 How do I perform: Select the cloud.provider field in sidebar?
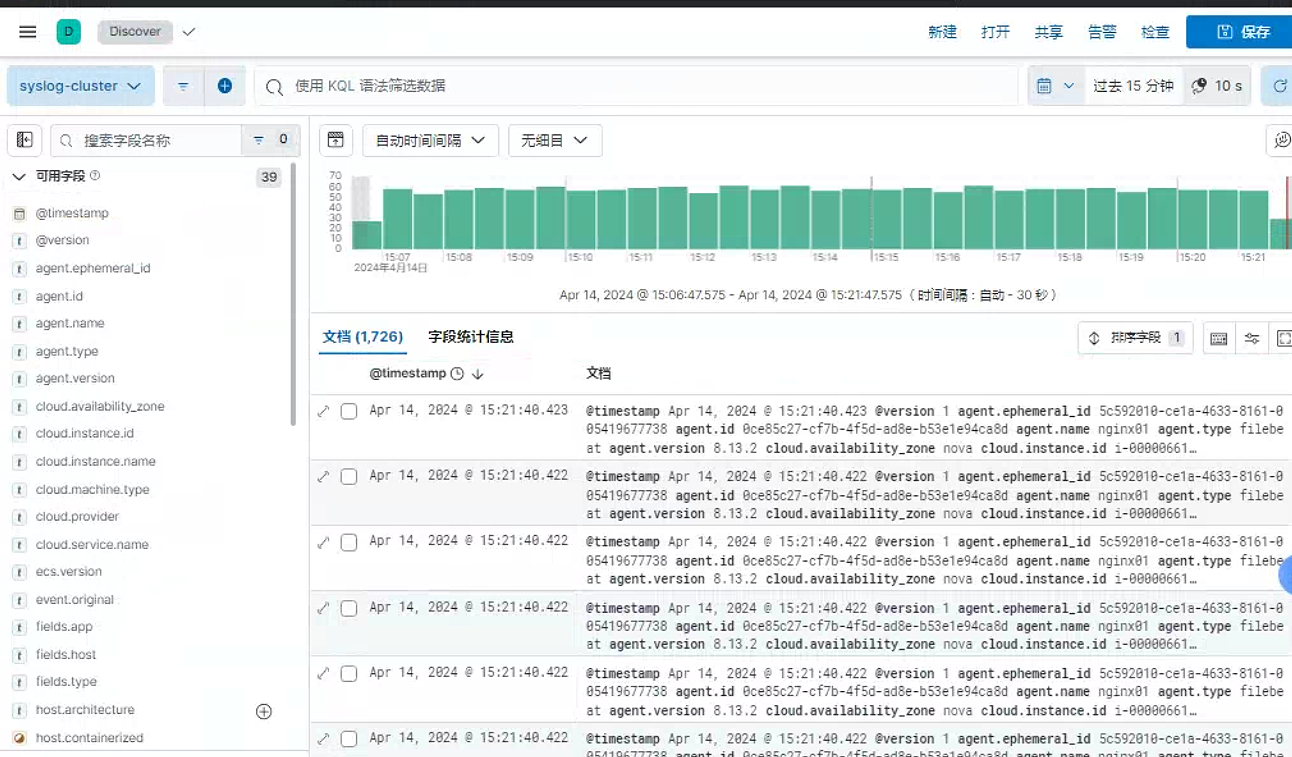(77, 516)
